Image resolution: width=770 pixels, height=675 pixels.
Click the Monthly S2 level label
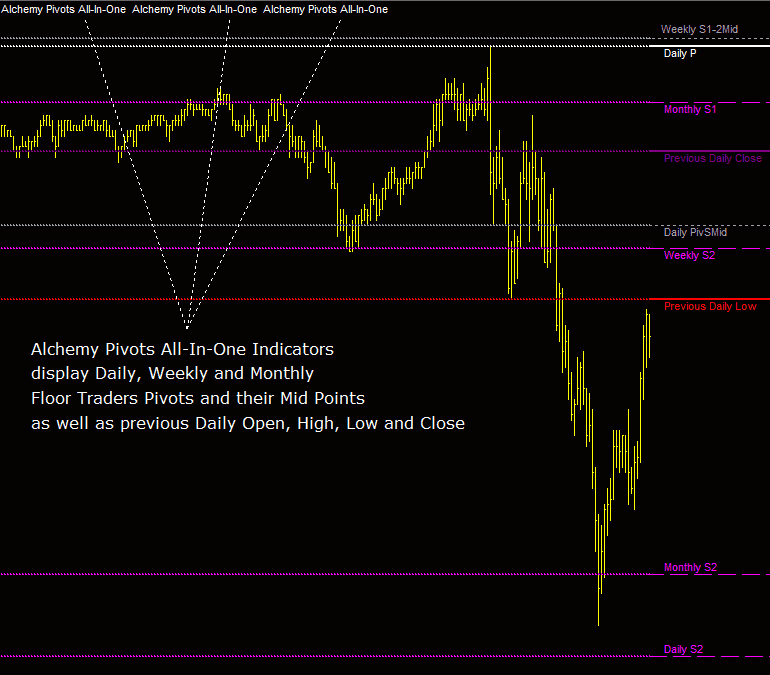pos(690,567)
